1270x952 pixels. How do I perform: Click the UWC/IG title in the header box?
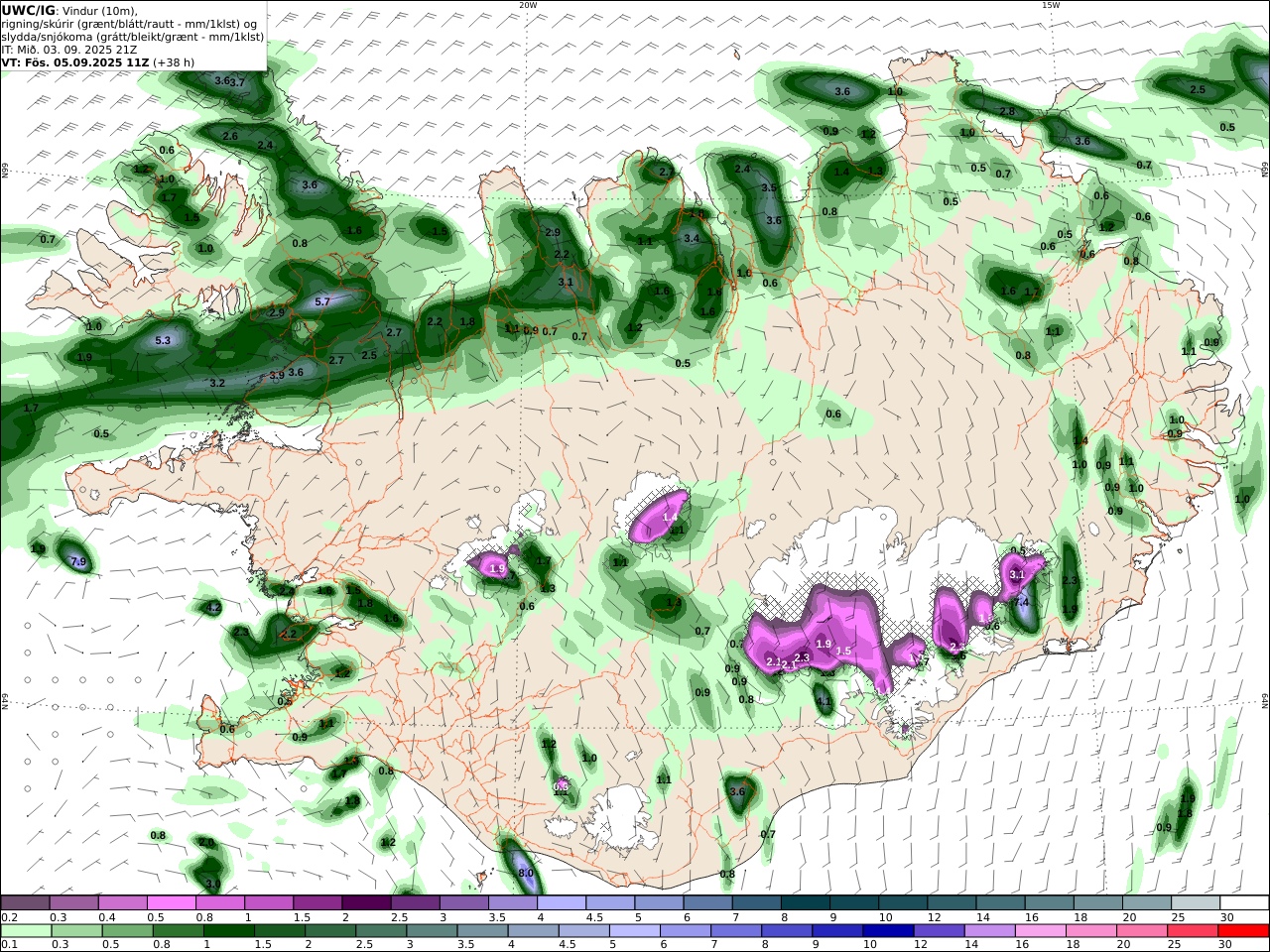click(28, 11)
